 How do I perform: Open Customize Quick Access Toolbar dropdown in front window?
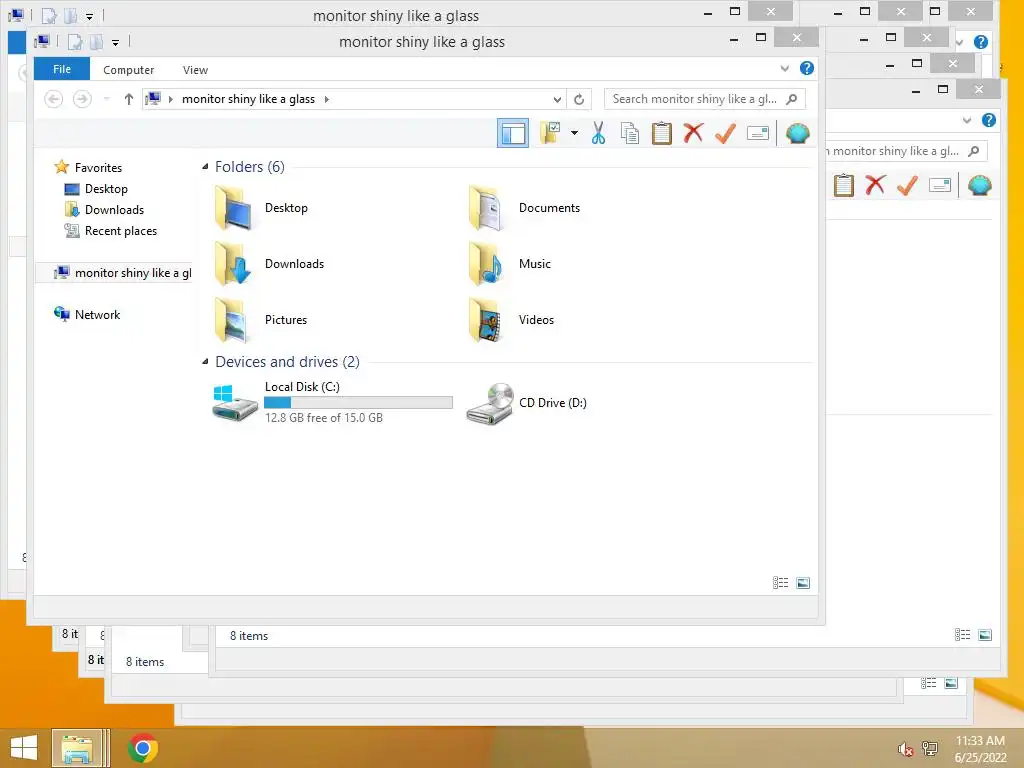(115, 43)
